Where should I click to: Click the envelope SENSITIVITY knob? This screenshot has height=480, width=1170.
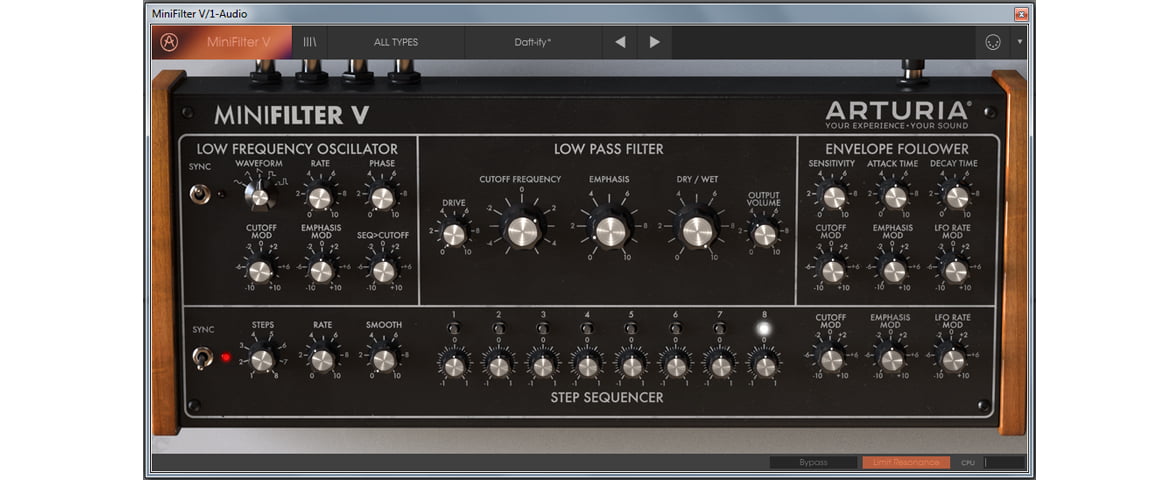click(x=833, y=197)
